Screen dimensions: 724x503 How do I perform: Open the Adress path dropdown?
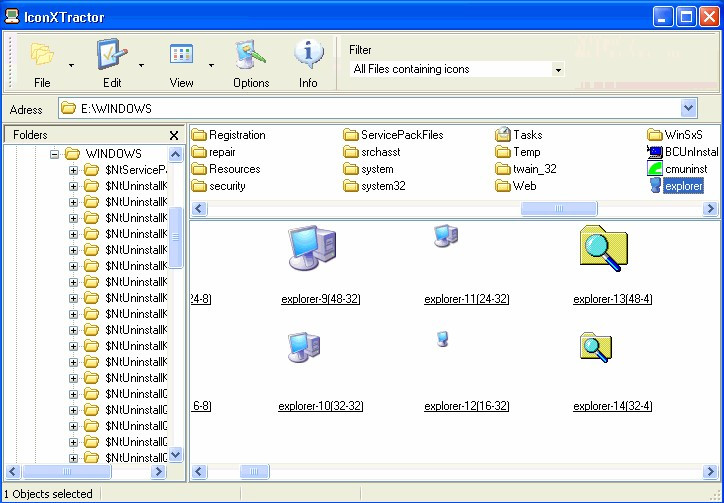point(688,109)
